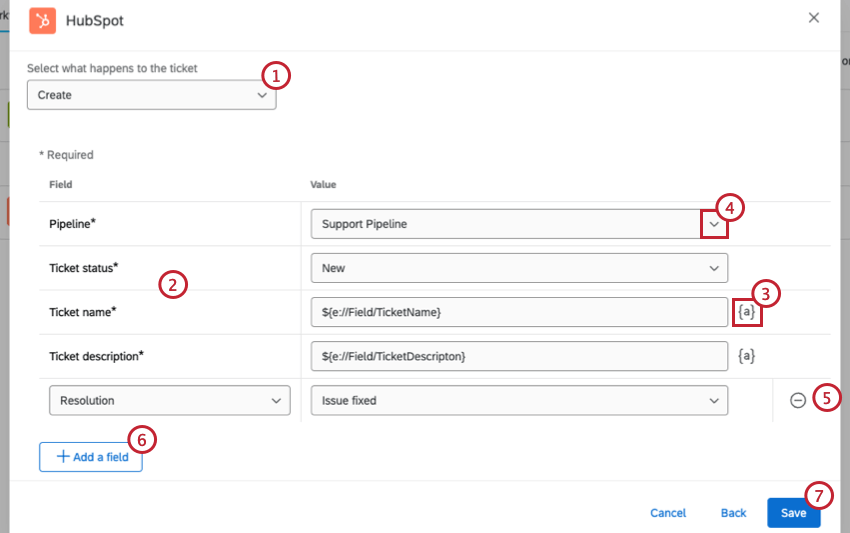Open piped text menu for Ticket name
Screen dimensions: 850x533
[x=747, y=312]
